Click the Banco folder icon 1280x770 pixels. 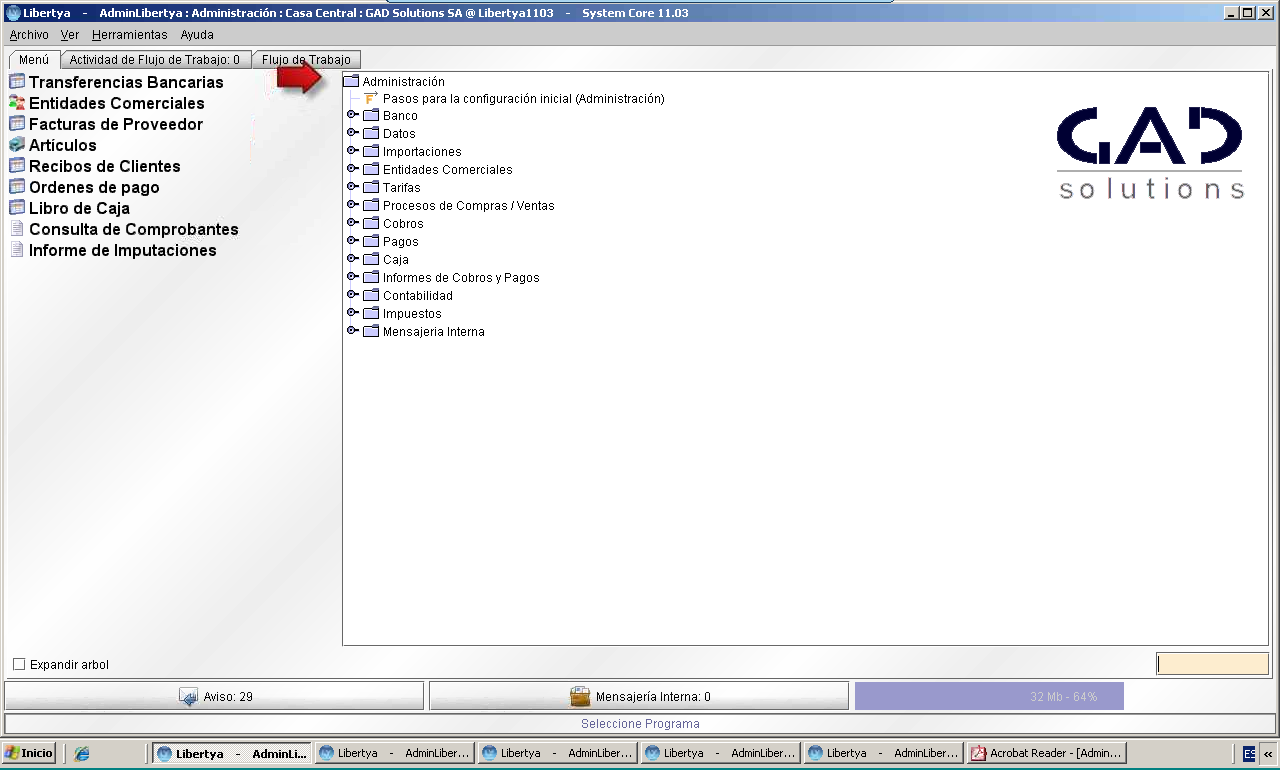coord(371,116)
